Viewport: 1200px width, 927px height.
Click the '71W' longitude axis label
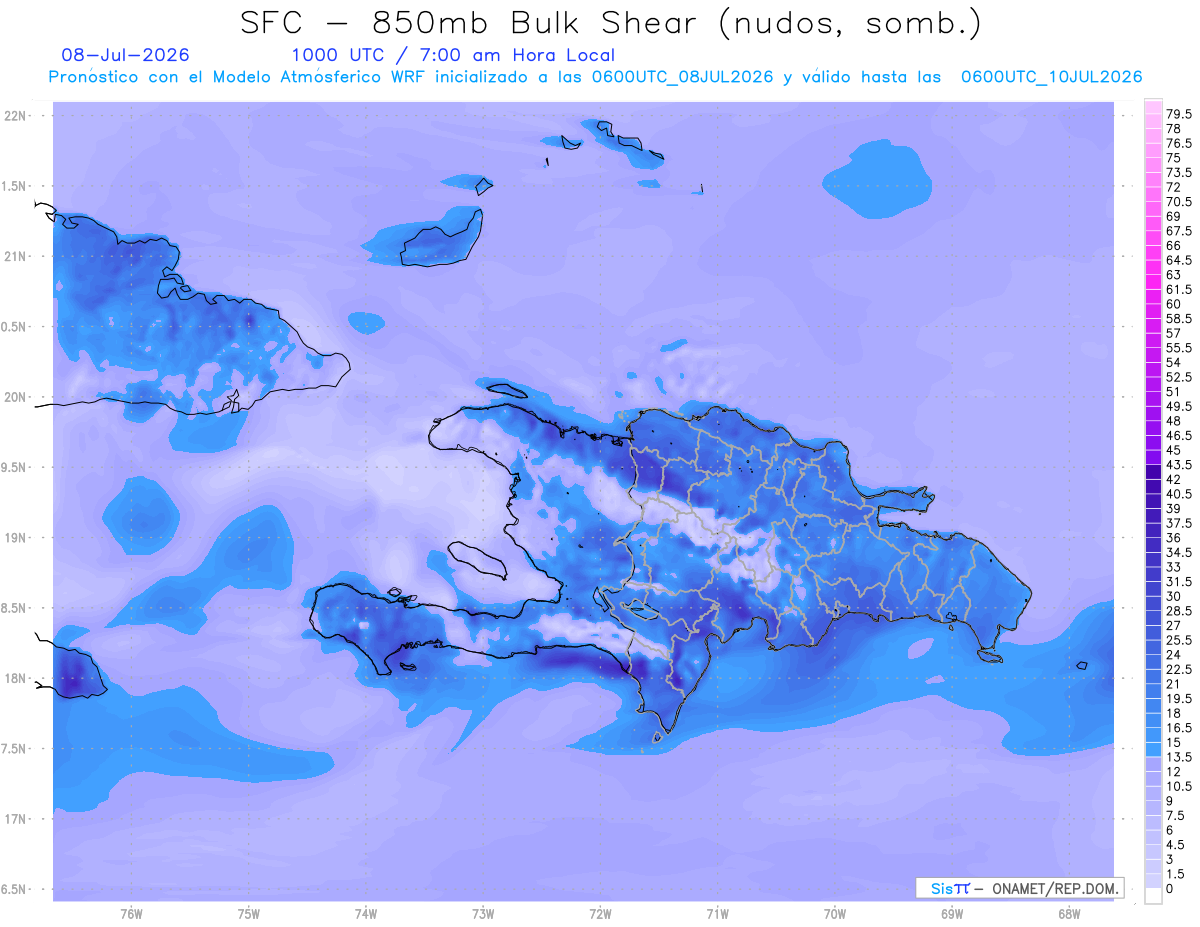pos(717,914)
